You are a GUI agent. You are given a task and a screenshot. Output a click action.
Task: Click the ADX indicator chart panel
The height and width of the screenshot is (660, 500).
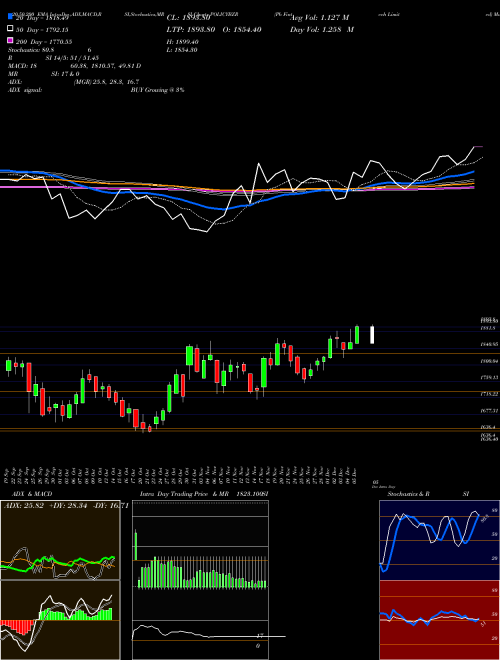(60, 540)
